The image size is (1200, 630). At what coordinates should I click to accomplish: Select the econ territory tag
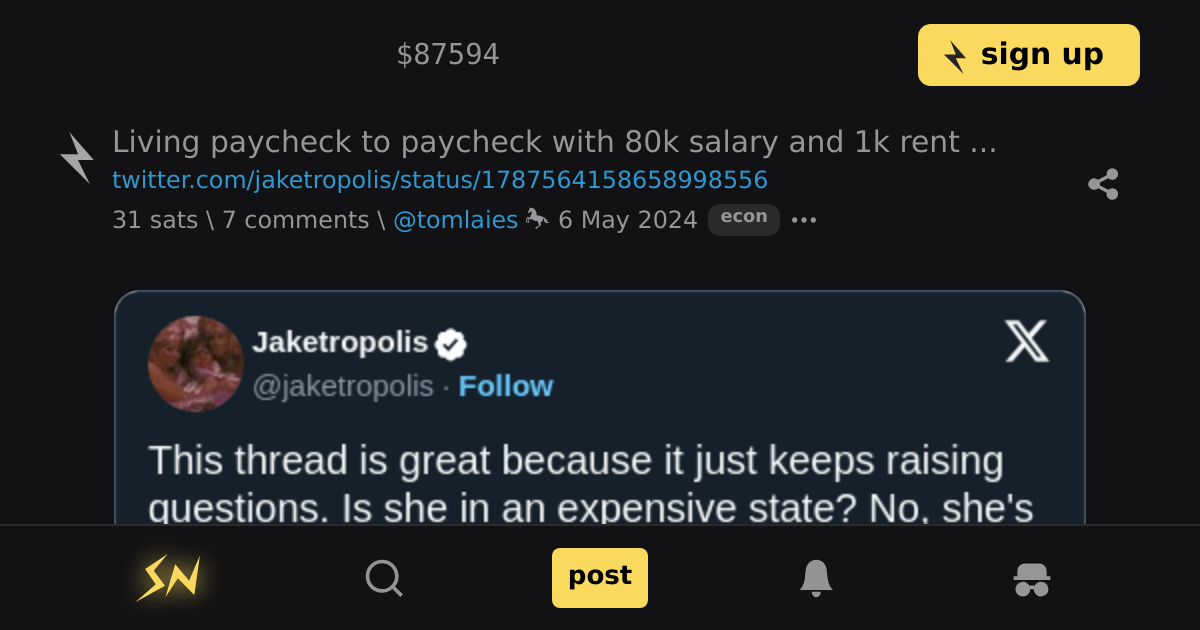[744, 219]
